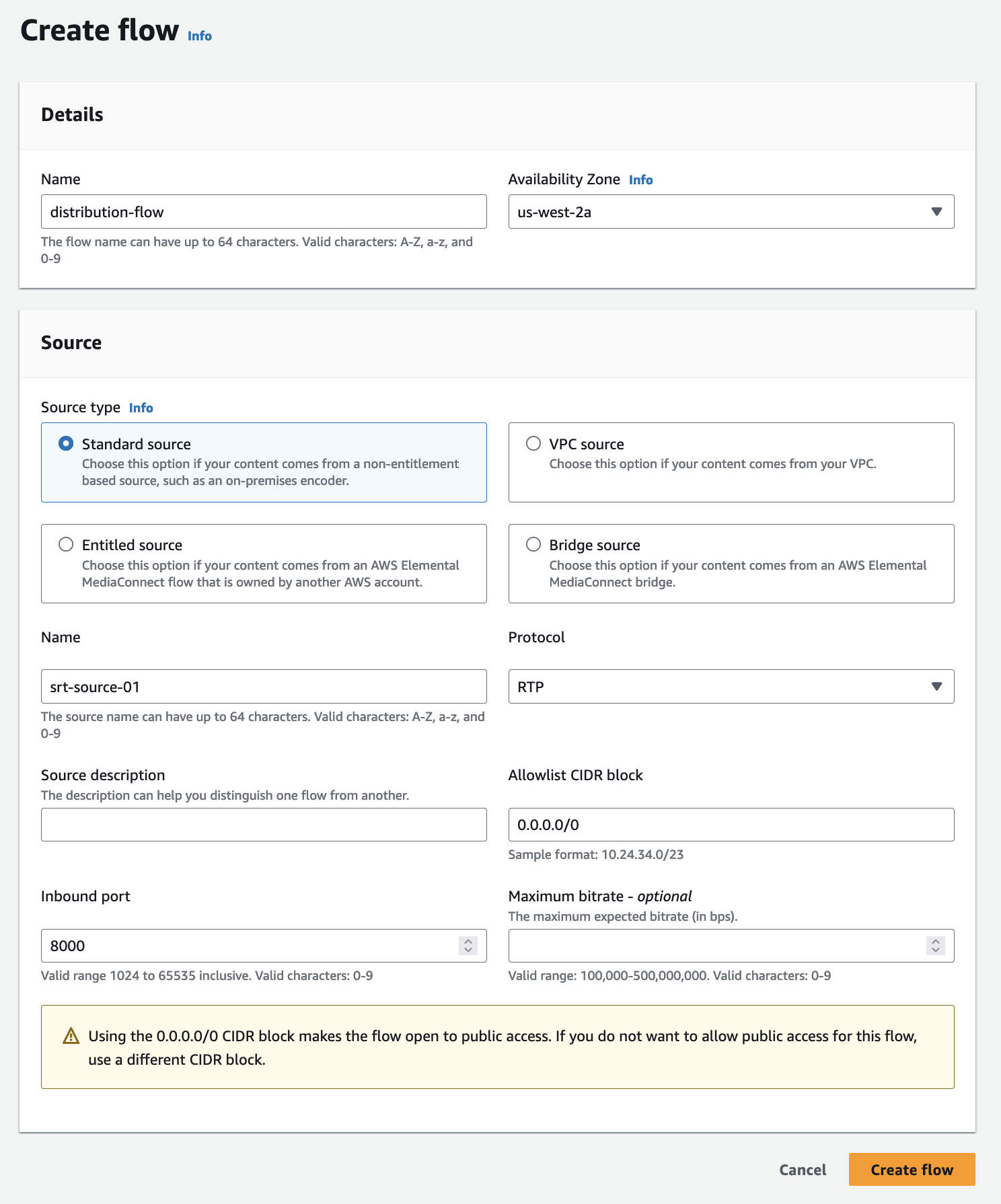The height and width of the screenshot is (1204, 1001).
Task: Open Source type Info link
Action: [x=141, y=408]
